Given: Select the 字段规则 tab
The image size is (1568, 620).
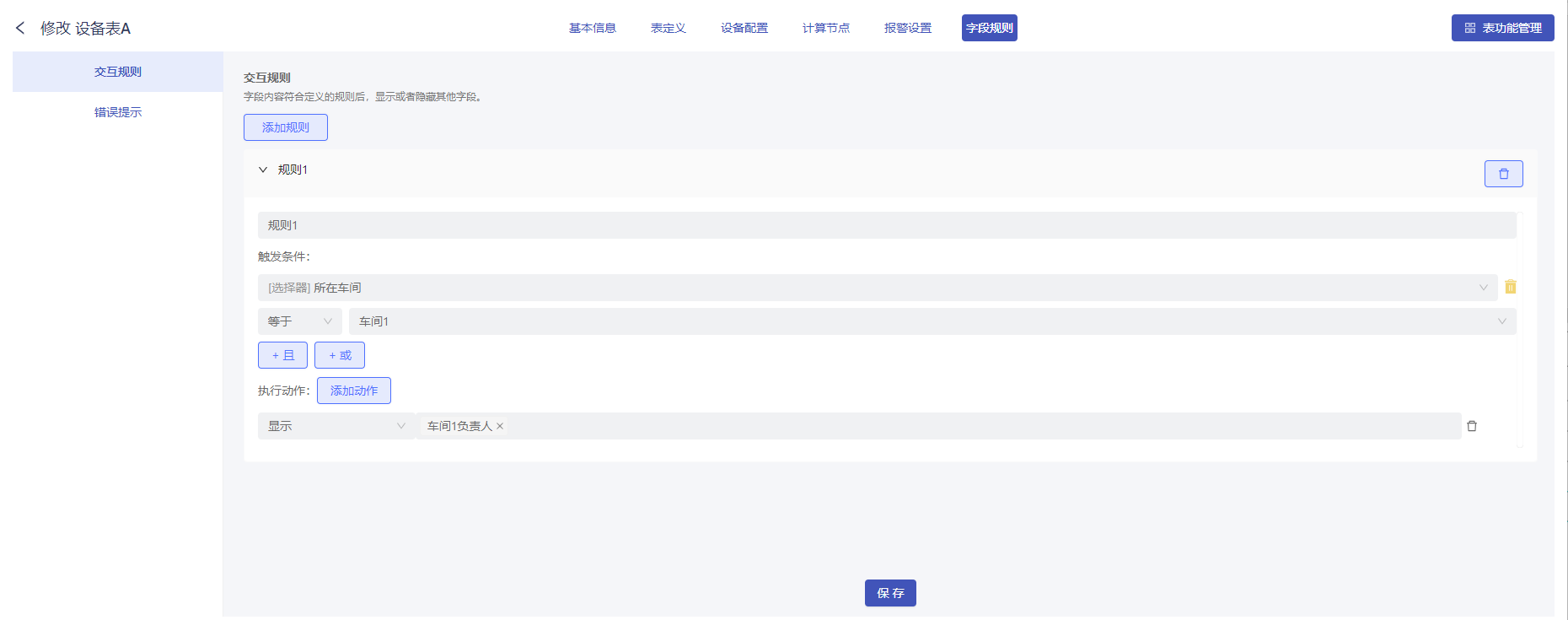Looking at the screenshot, I should click(x=990, y=28).
